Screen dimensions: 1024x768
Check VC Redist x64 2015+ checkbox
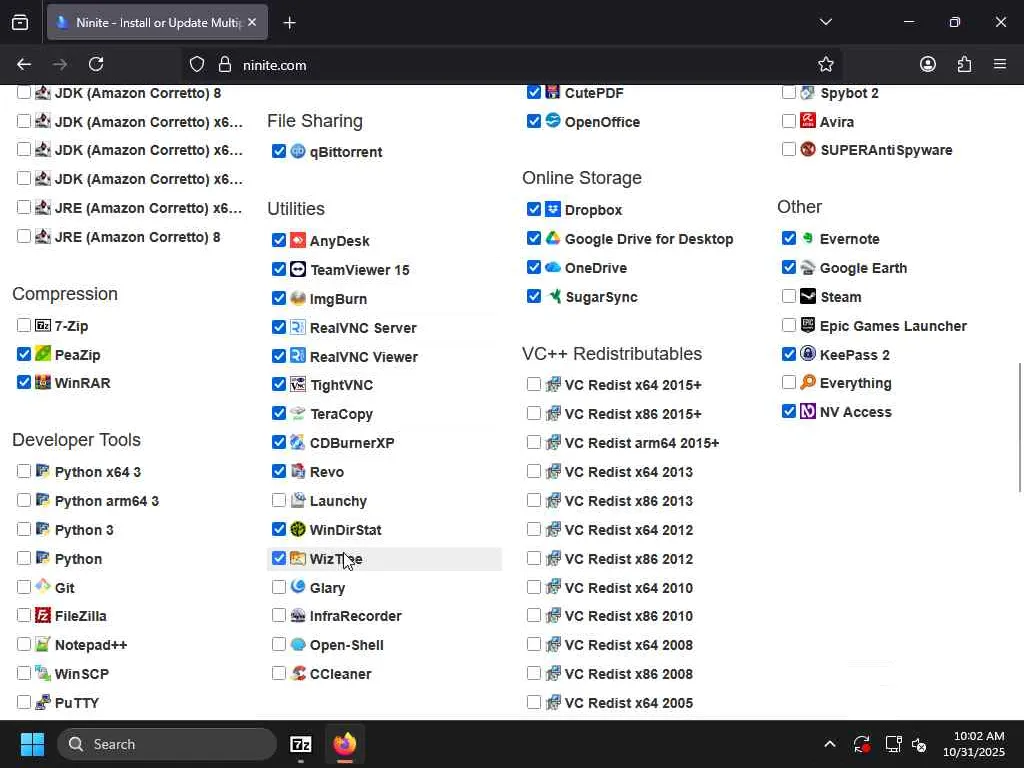[x=534, y=384]
